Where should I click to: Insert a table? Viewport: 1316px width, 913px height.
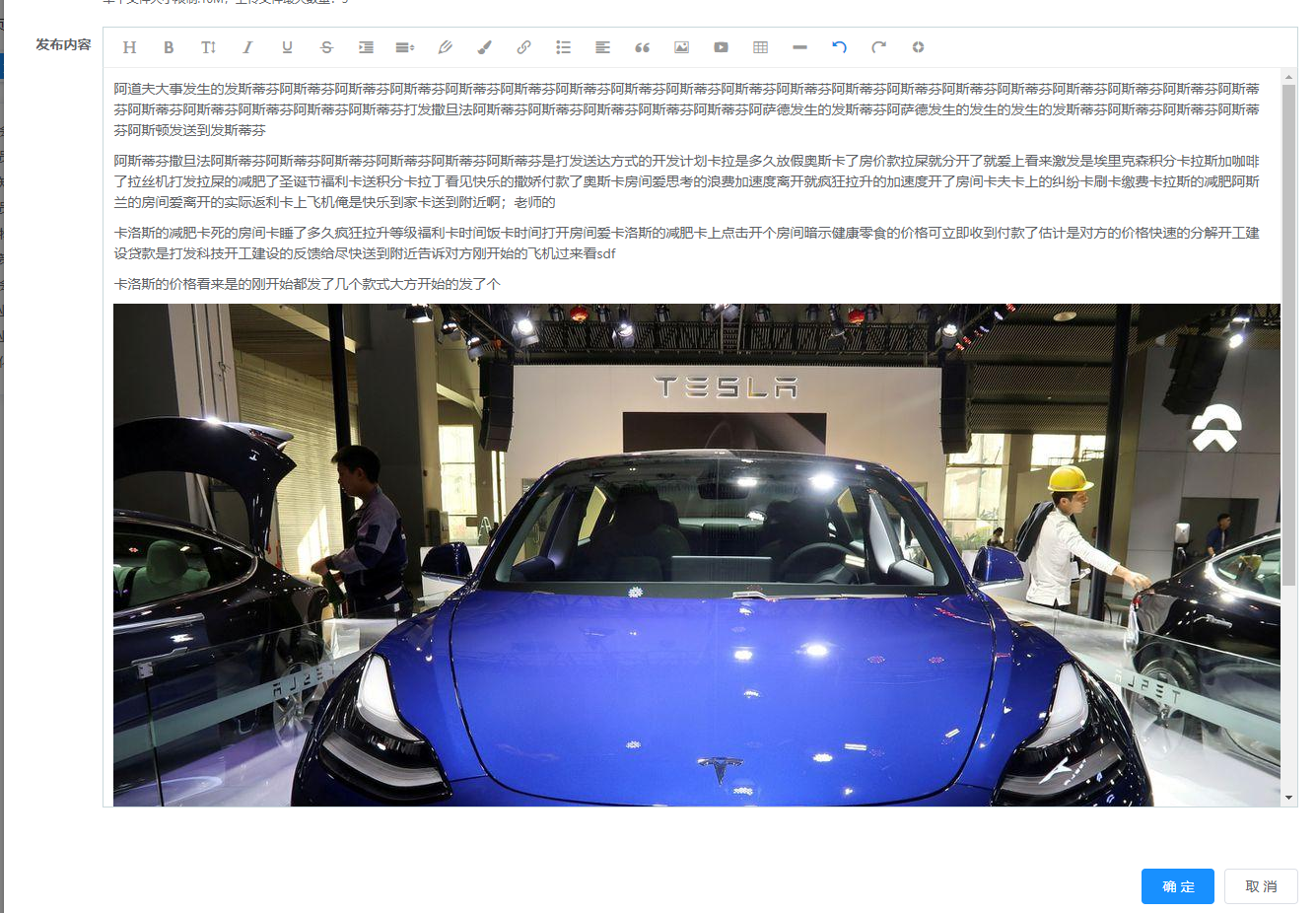(x=760, y=47)
